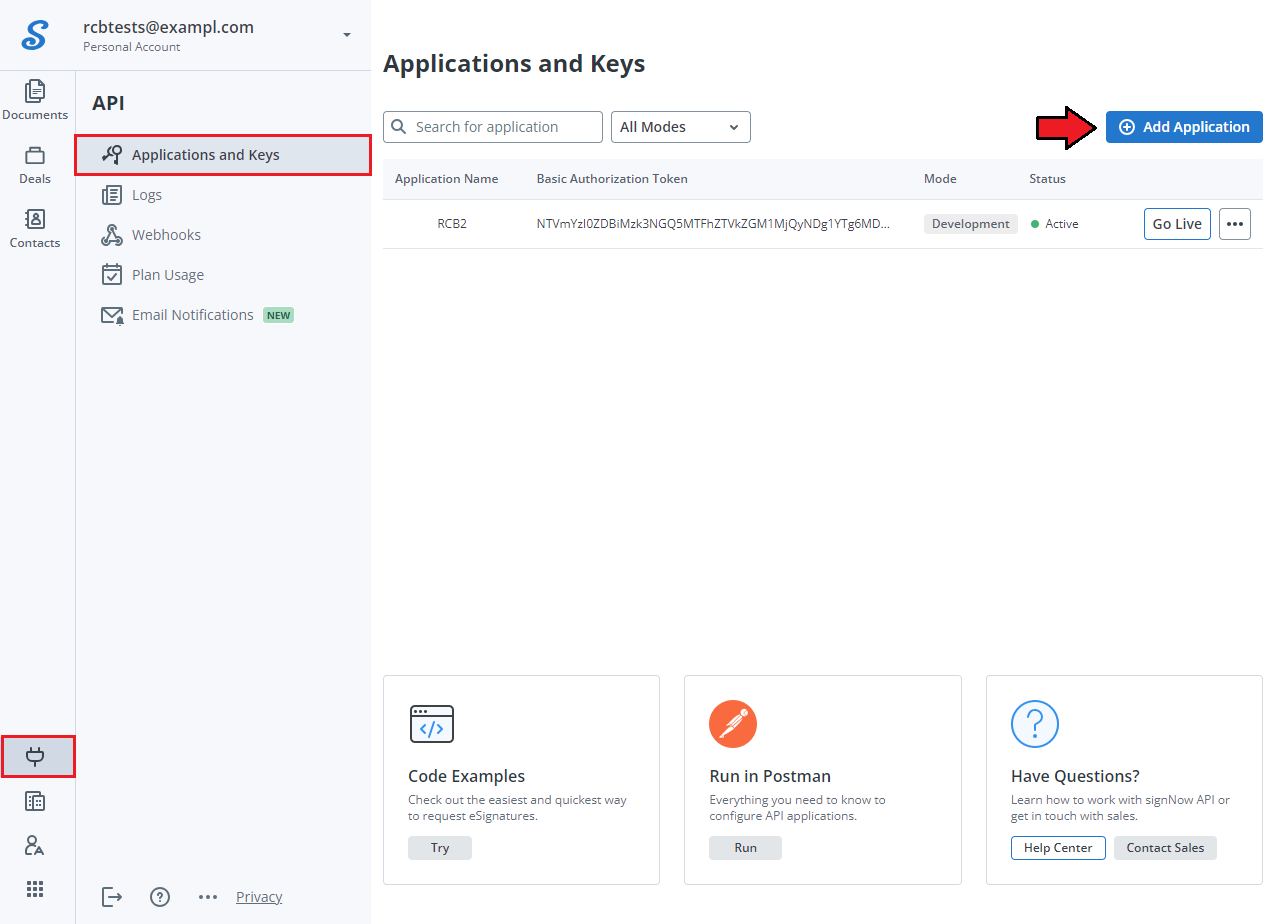The height and width of the screenshot is (924, 1266).
Task: Open the Plan Usage menu item
Action: [x=223, y=275]
